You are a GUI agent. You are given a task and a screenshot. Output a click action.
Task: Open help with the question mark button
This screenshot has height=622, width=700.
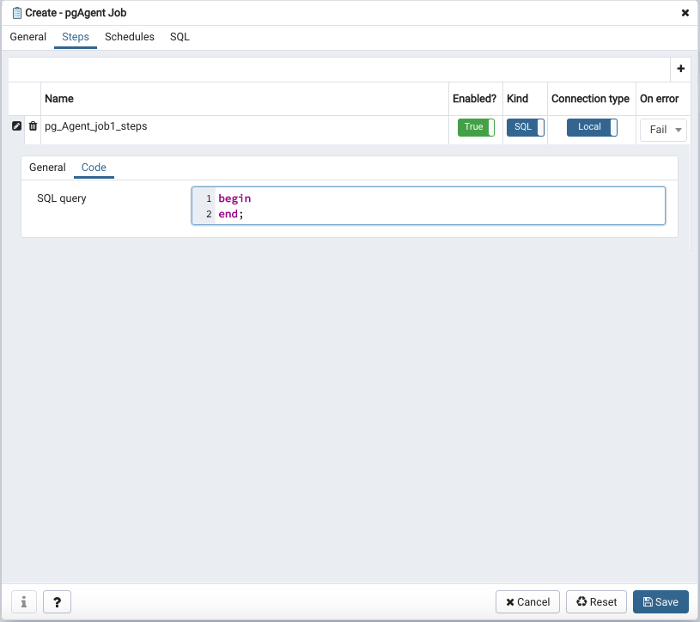click(x=57, y=602)
